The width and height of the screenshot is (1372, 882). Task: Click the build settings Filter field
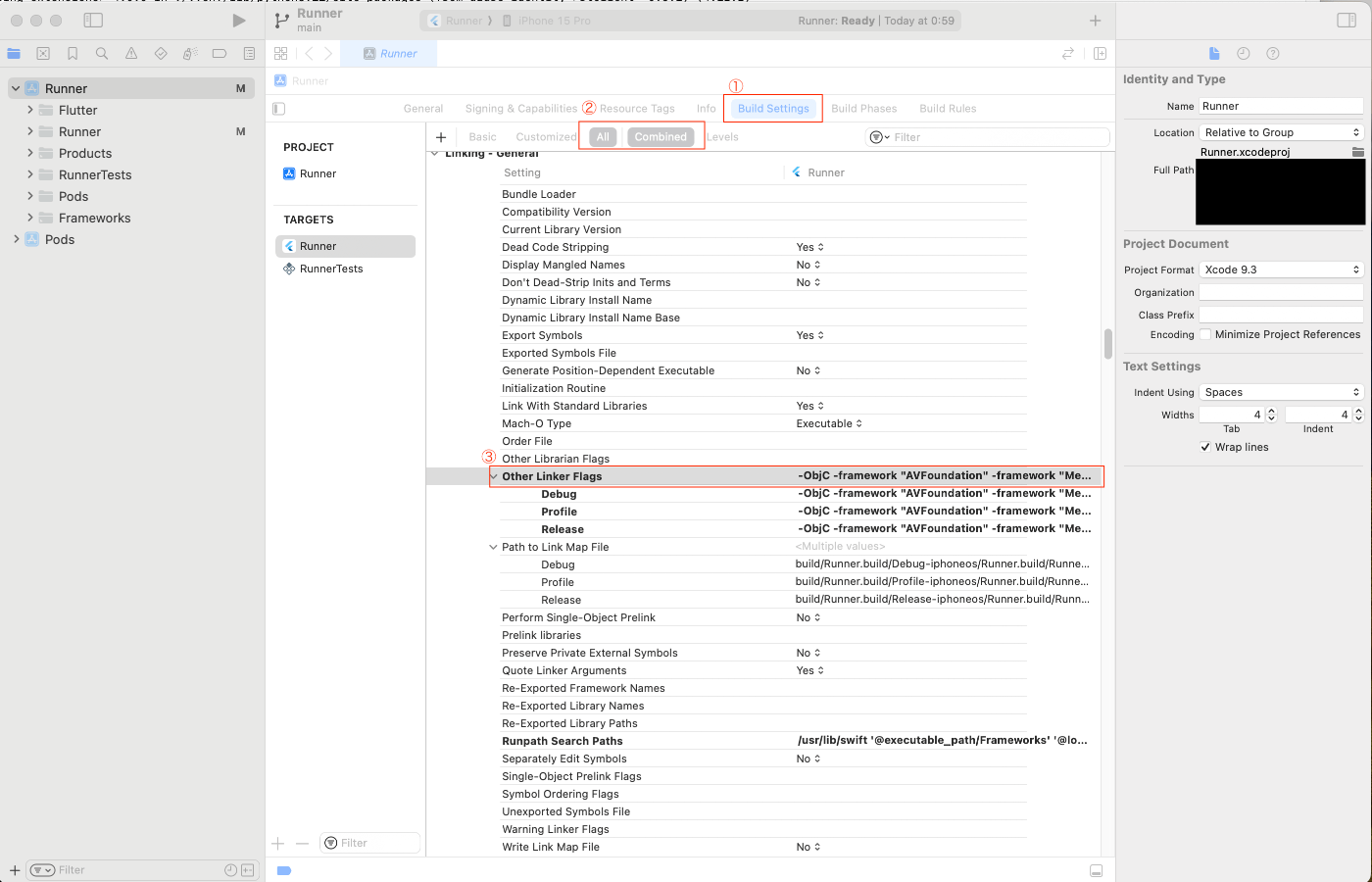988,137
